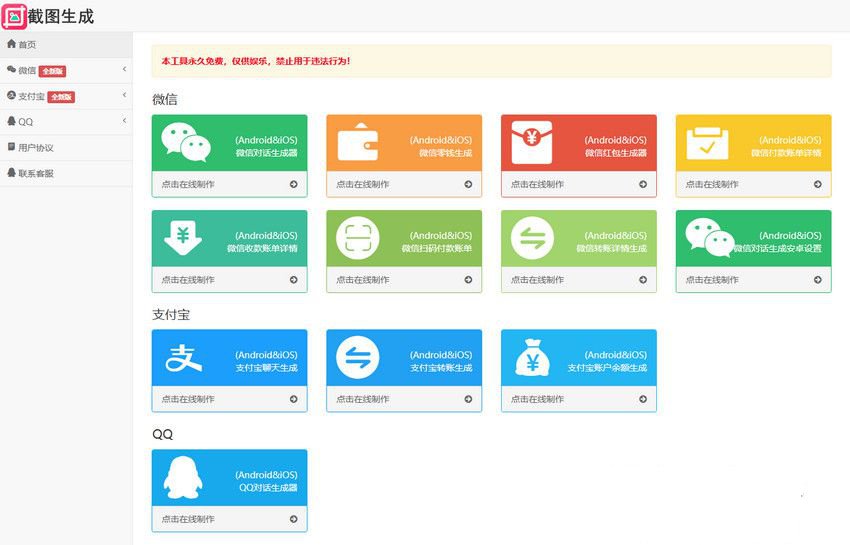Click 点击在线制作 under 支付宝账户余额生成

coord(537,399)
